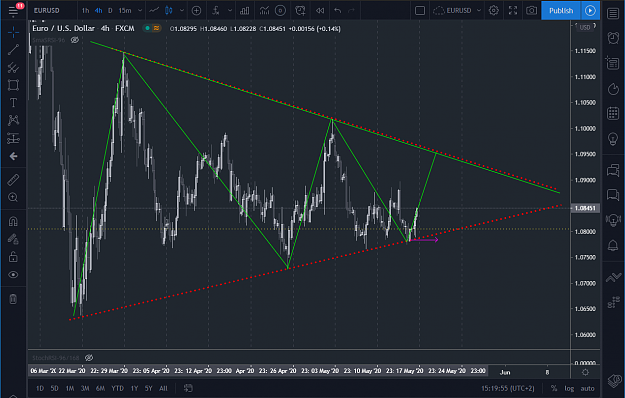The image size is (625, 398).
Task: Lock all drawing tools
Action: pos(13,257)
